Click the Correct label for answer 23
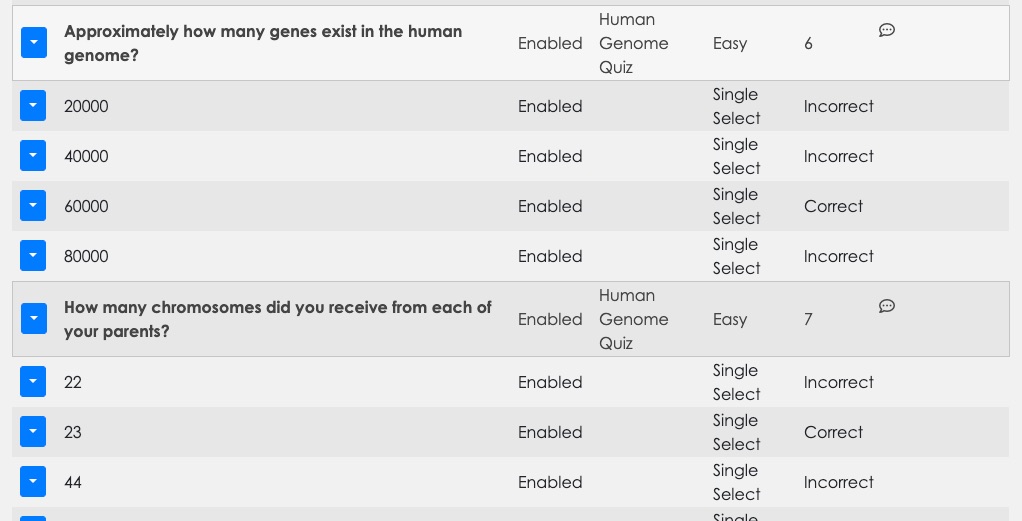The height and width of the screenshot is (521, 1022). tap(833, 432)
